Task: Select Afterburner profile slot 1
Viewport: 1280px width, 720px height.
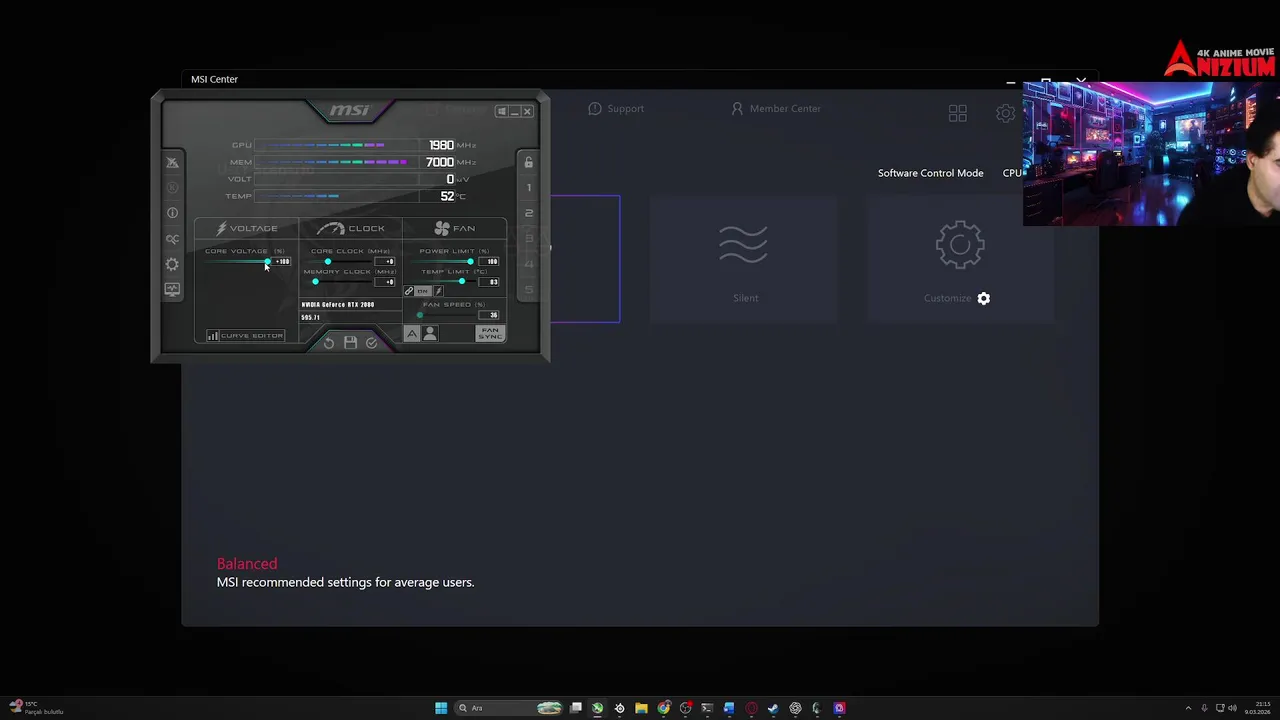Action: click(529, 187)
